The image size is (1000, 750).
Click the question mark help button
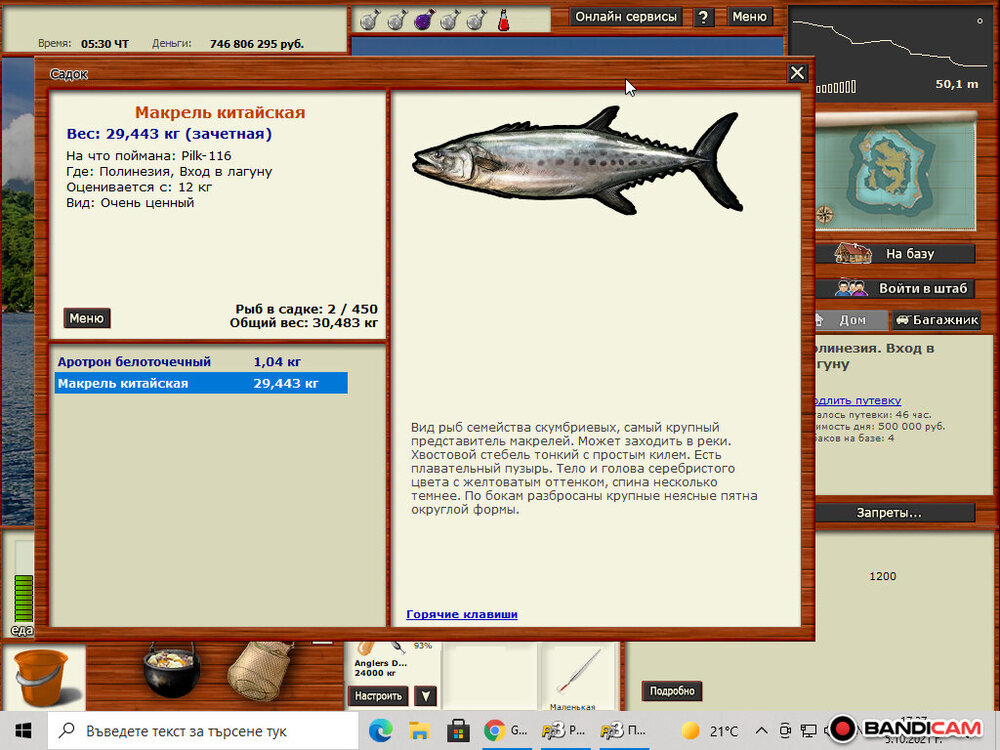point(704,17)
